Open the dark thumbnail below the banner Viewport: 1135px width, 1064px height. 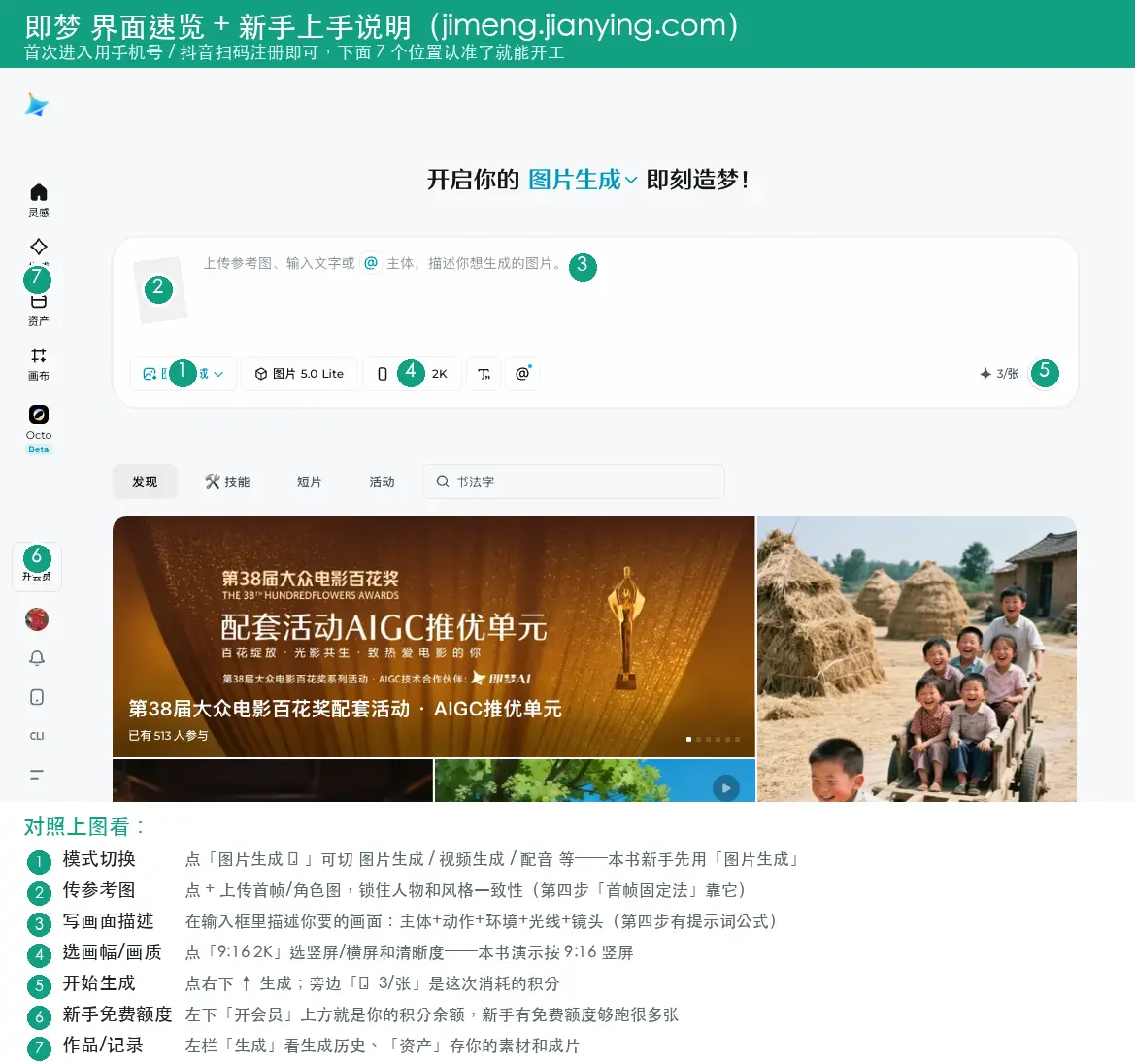coord(273,781)
